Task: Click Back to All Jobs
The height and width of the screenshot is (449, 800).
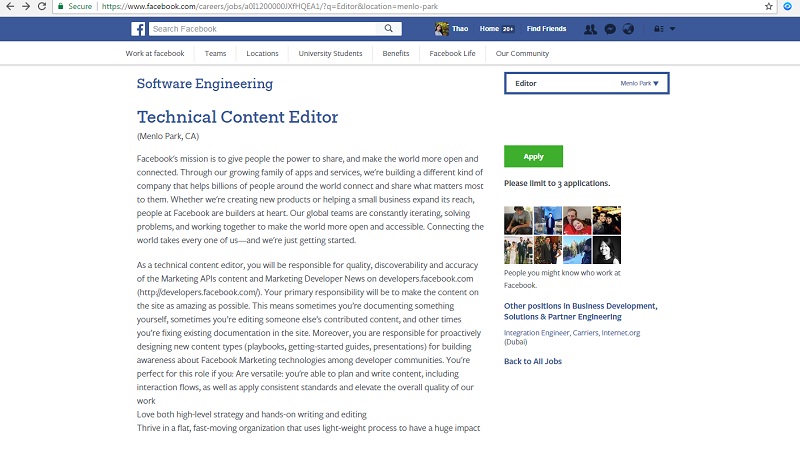Action: click(x=533, y=361)
